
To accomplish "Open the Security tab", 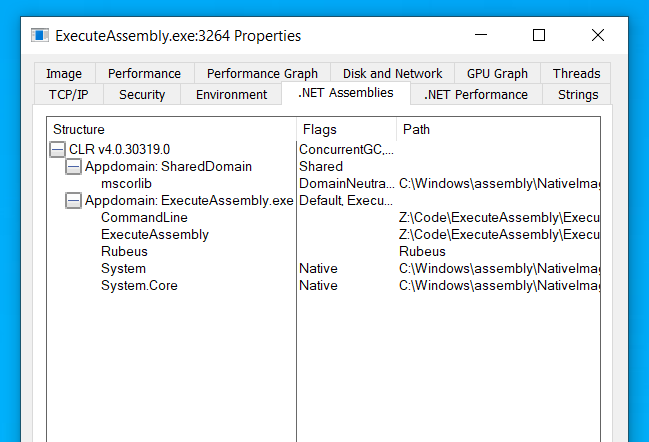I will pos(142,95).
